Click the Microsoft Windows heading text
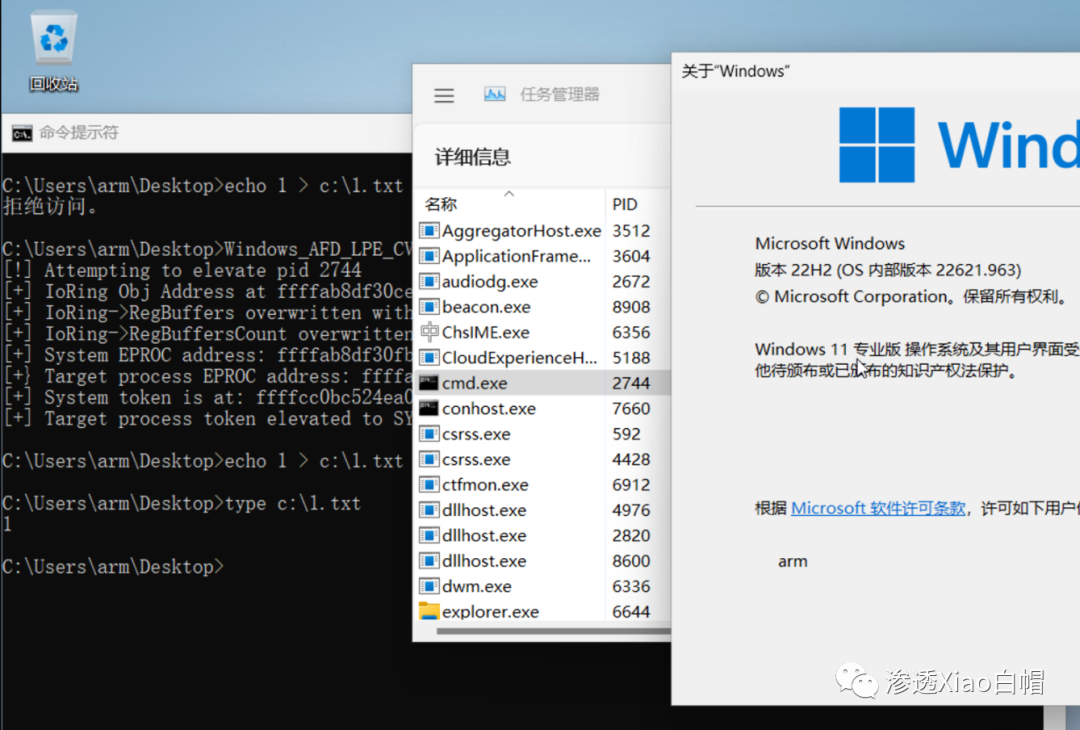 830,244
